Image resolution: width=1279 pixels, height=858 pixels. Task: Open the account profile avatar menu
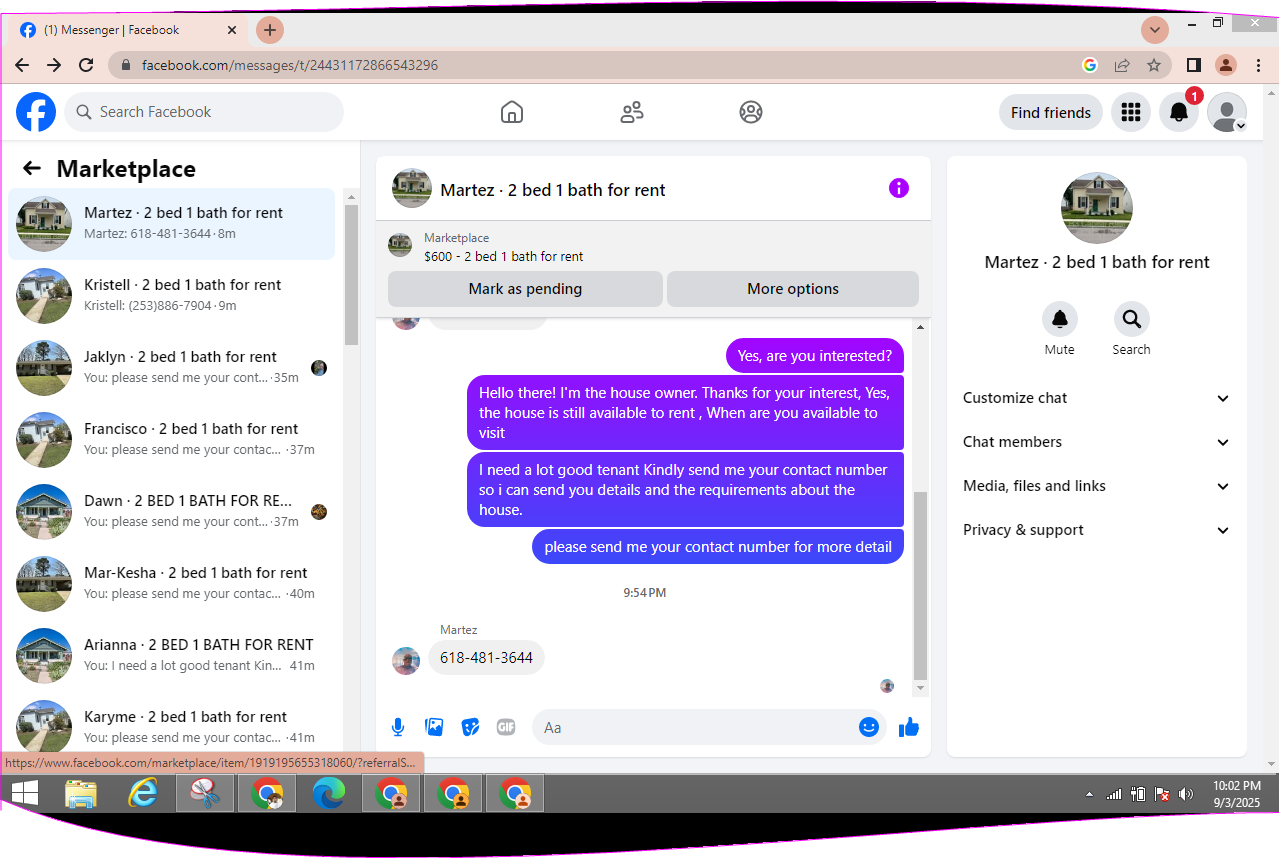pyautogui.click(x=1227, y=112)
